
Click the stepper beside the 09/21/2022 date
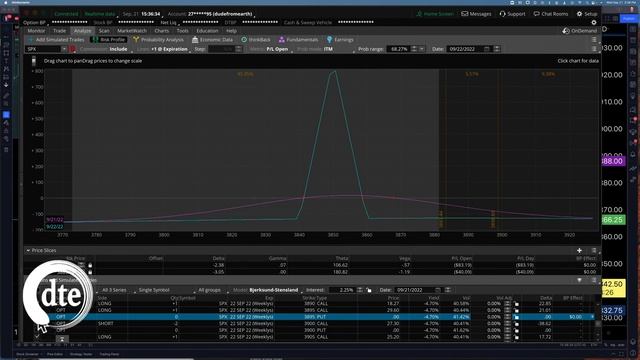pyautogui.click(x=448, y=290)
